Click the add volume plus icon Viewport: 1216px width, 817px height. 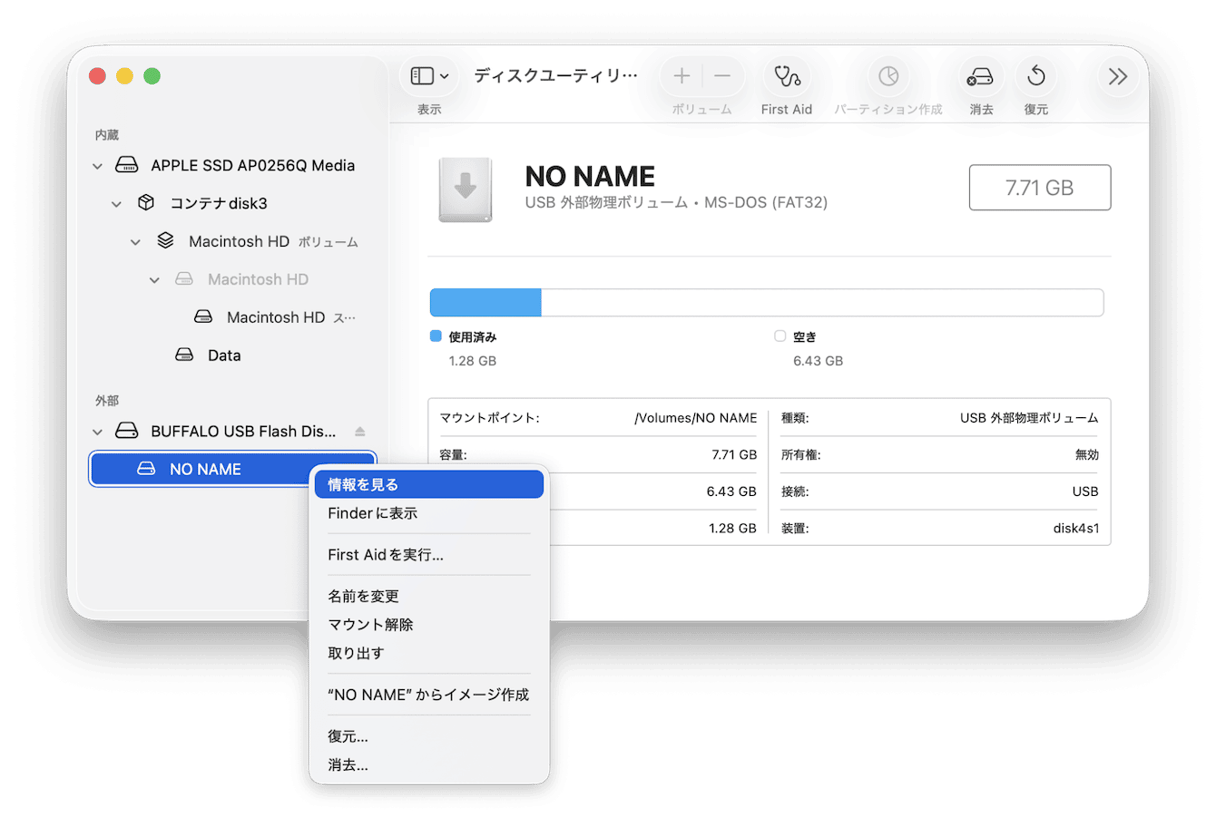[x=682, y=76]
